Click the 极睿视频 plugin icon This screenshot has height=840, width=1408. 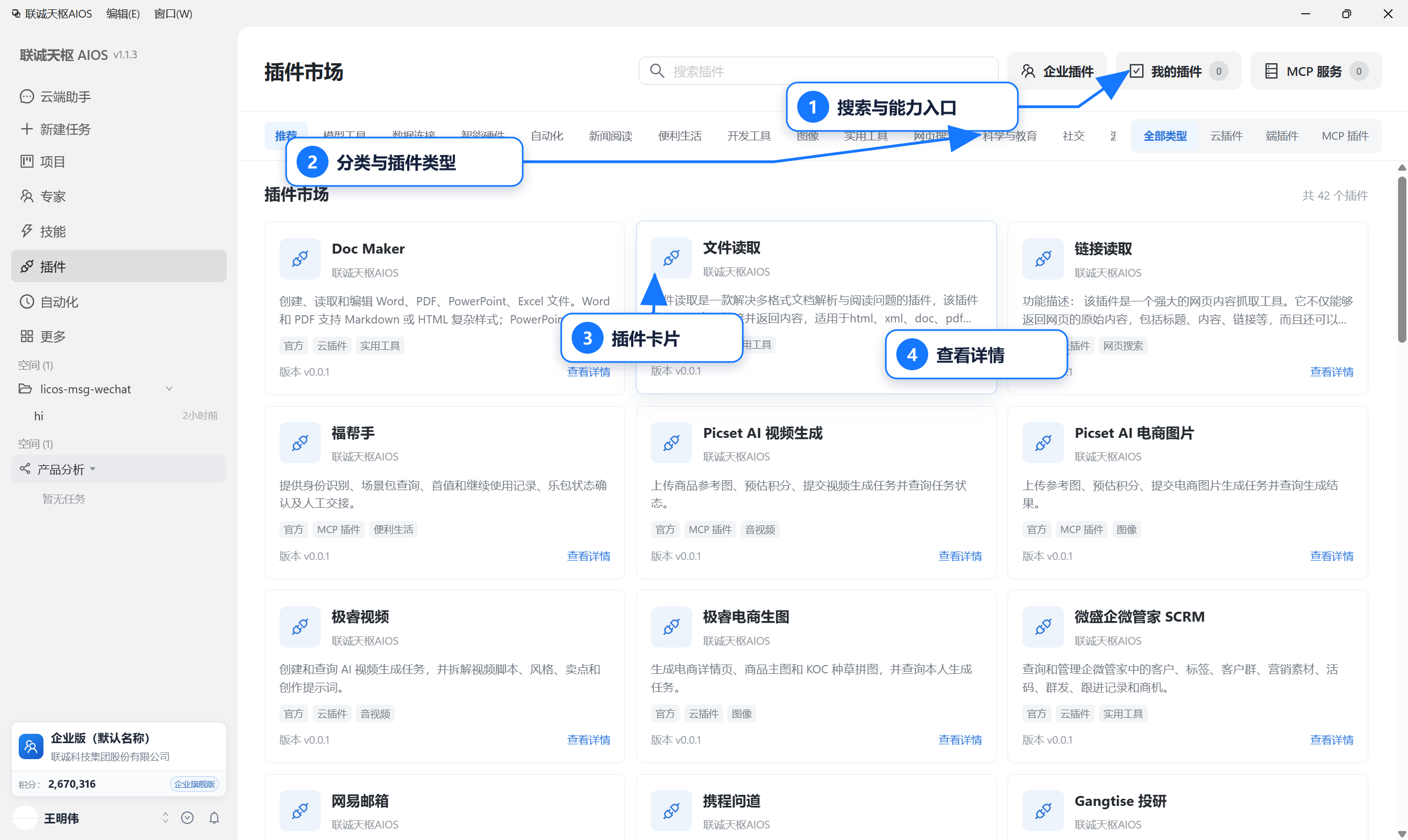(300, 627)
